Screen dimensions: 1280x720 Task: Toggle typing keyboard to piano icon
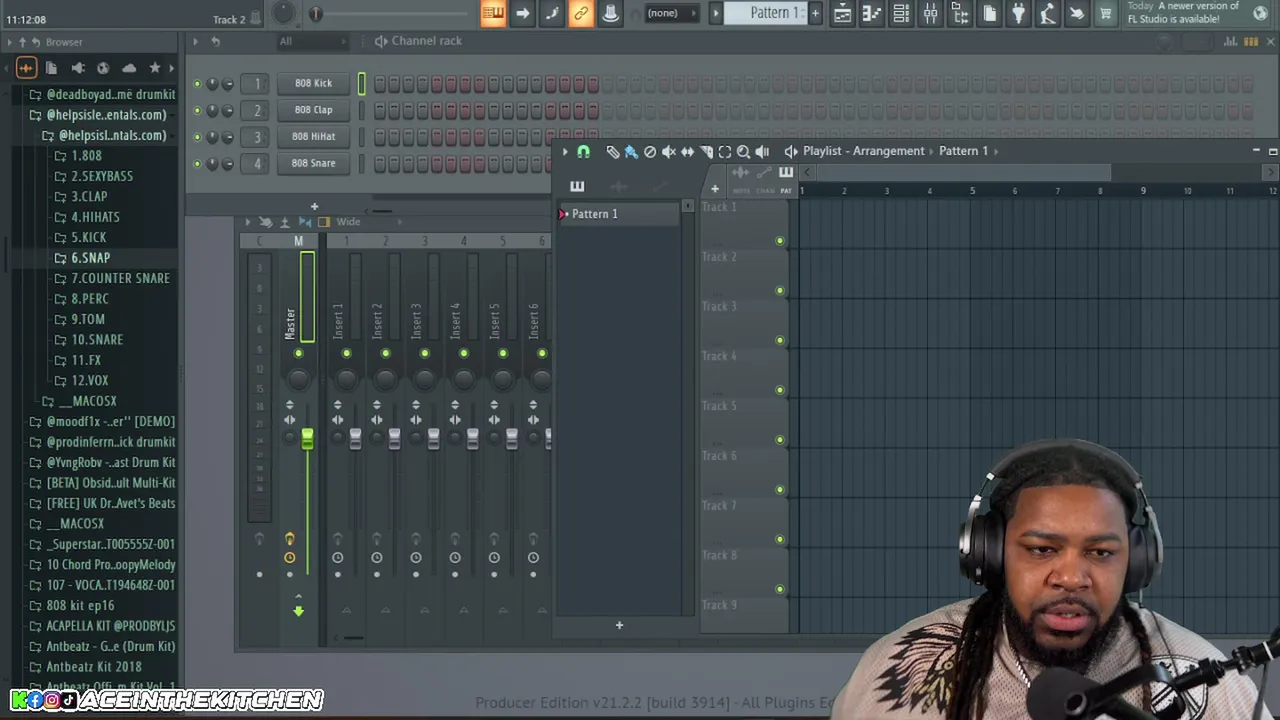[x=493, y=13]
